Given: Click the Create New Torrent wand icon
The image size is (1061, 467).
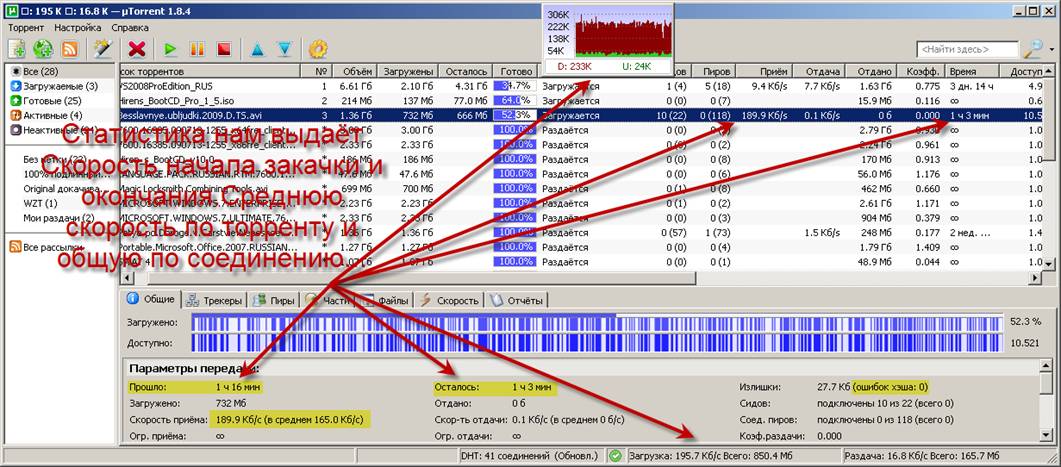Looking at the screenshot, I should (102, 48).
